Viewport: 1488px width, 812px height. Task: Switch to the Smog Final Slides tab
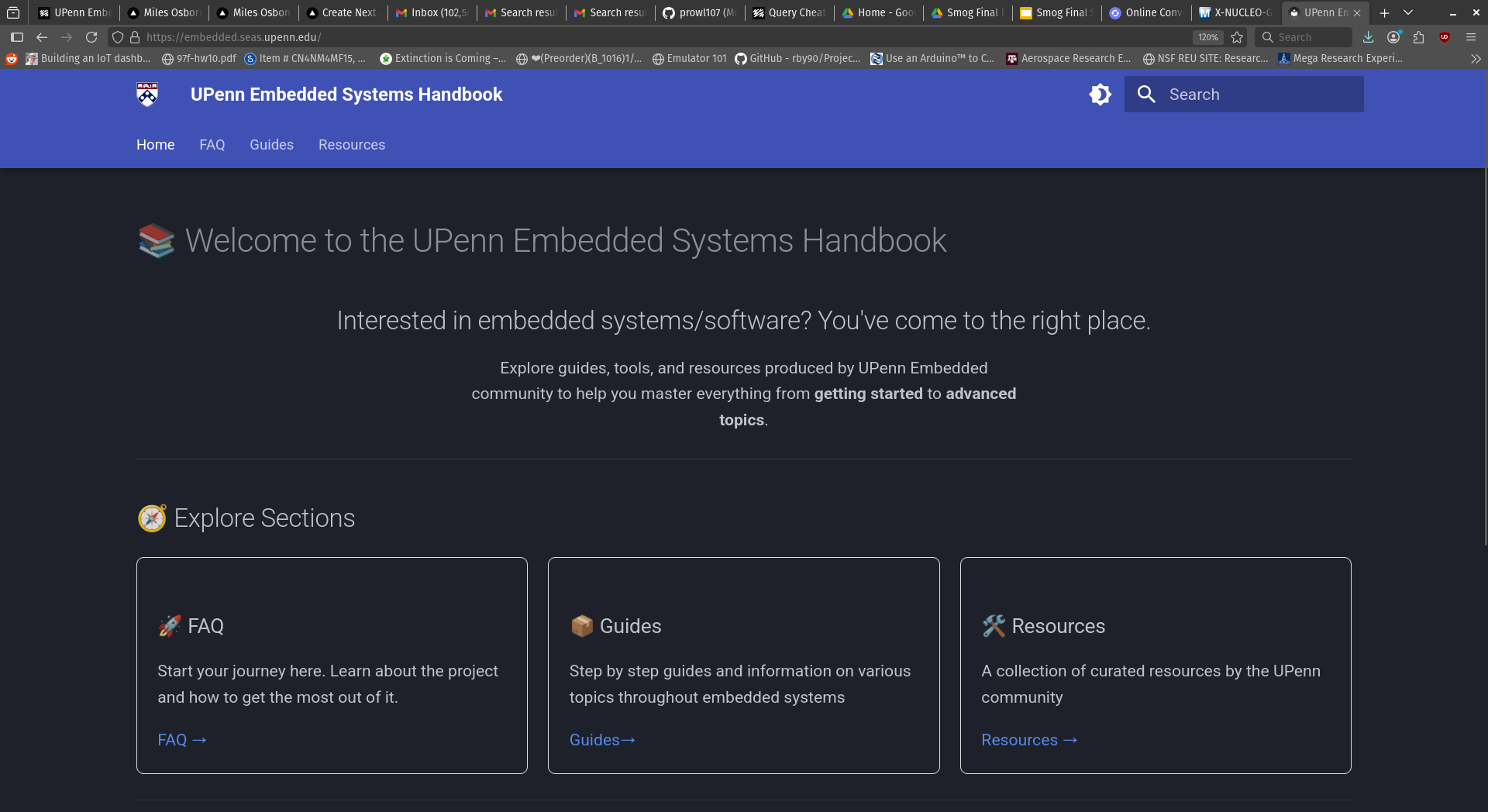coord(1057,12)
